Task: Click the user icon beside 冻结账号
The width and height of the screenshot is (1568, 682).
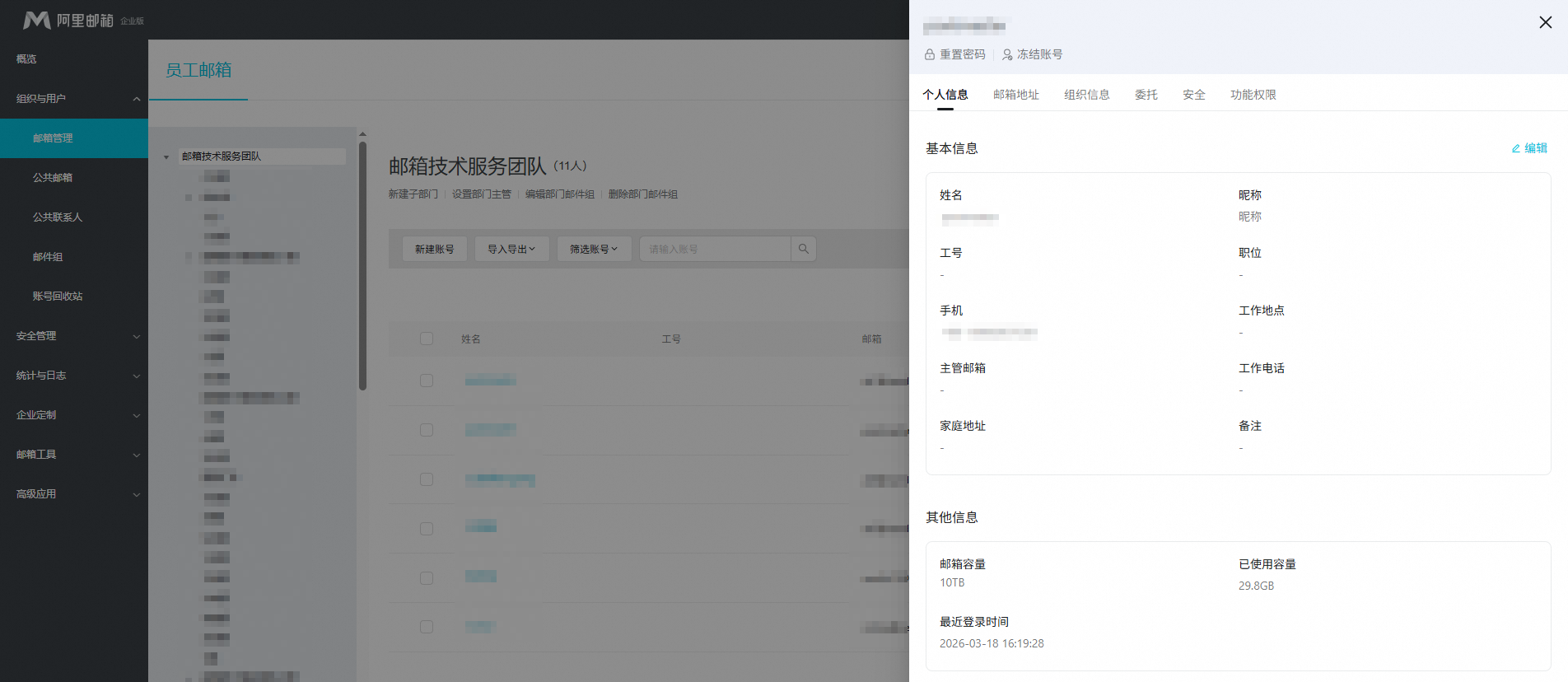Action: [1007, 54]
